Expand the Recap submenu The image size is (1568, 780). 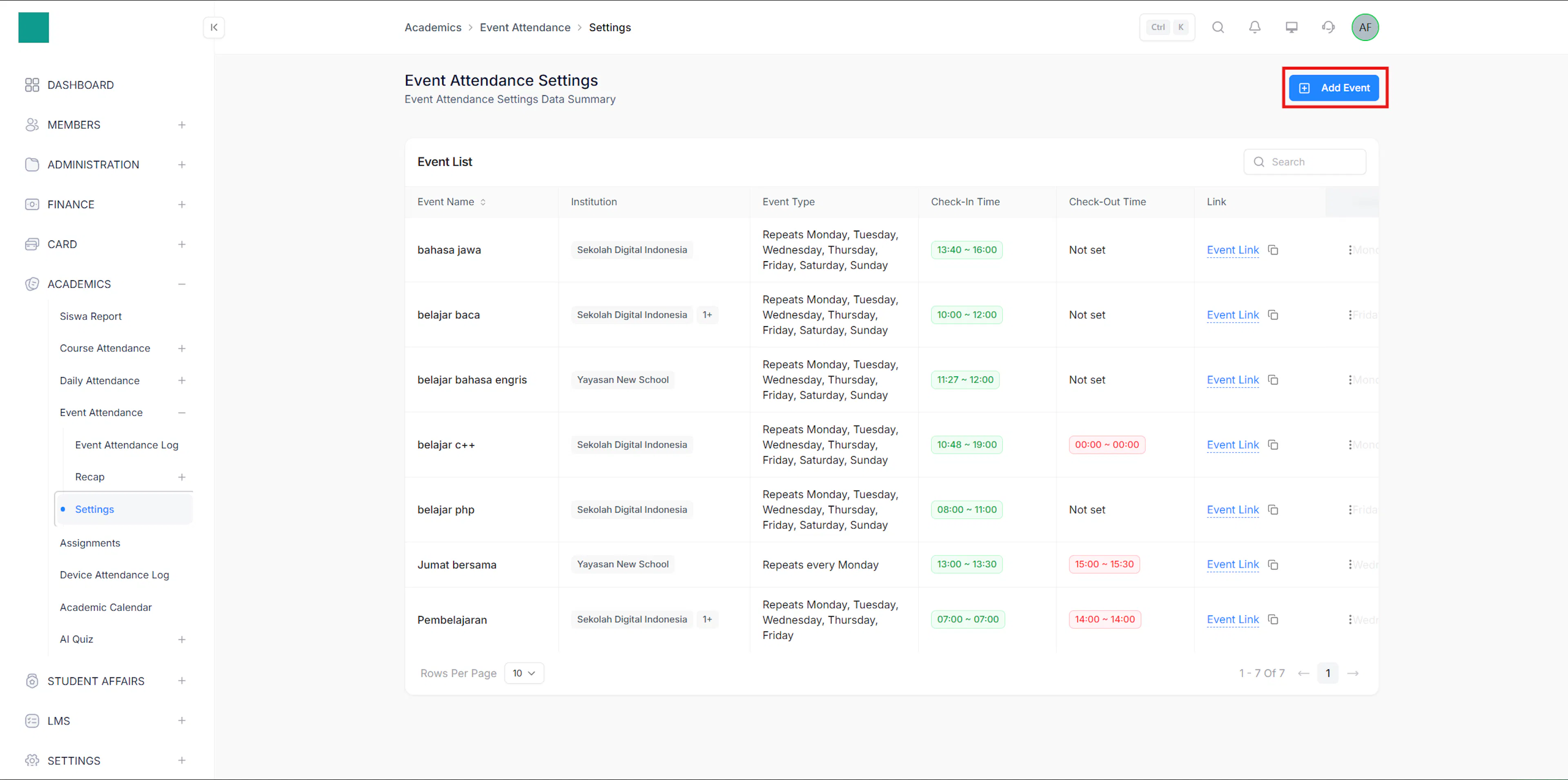[181, 477]
